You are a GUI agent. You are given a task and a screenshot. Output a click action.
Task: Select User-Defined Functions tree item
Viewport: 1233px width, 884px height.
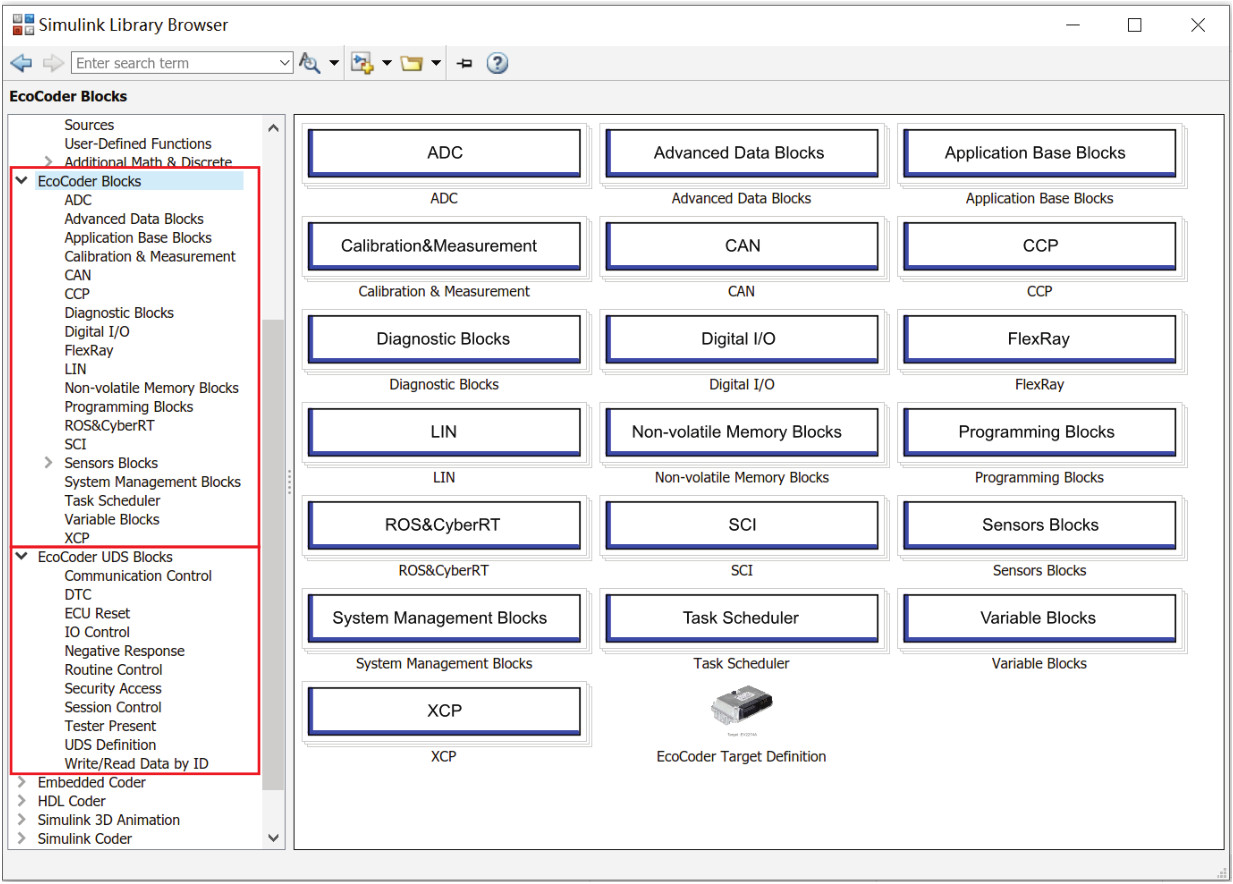138,144
